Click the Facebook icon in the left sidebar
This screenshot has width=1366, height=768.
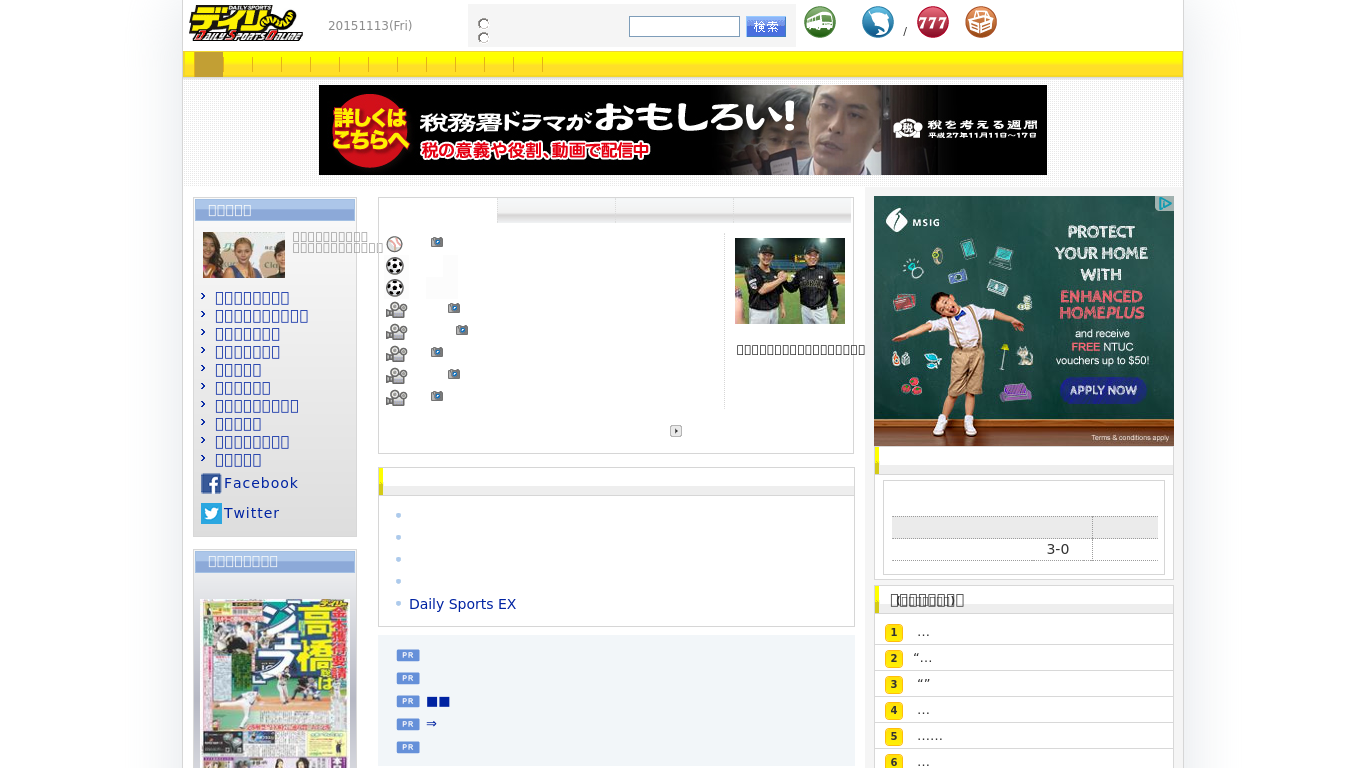click(211, 483)
